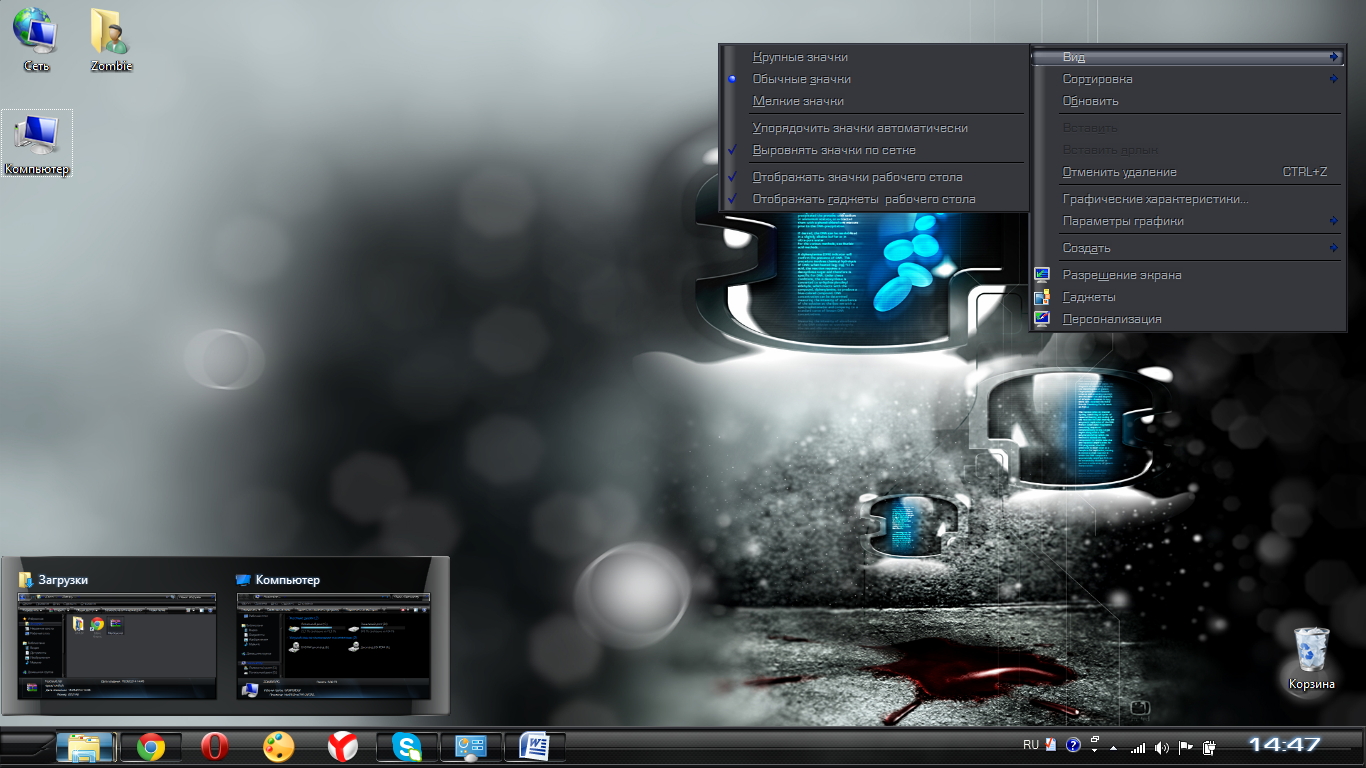Open Персонализация from the context menu
The width and height of the screenshot is (1366, 768).
click(1111, 319)
